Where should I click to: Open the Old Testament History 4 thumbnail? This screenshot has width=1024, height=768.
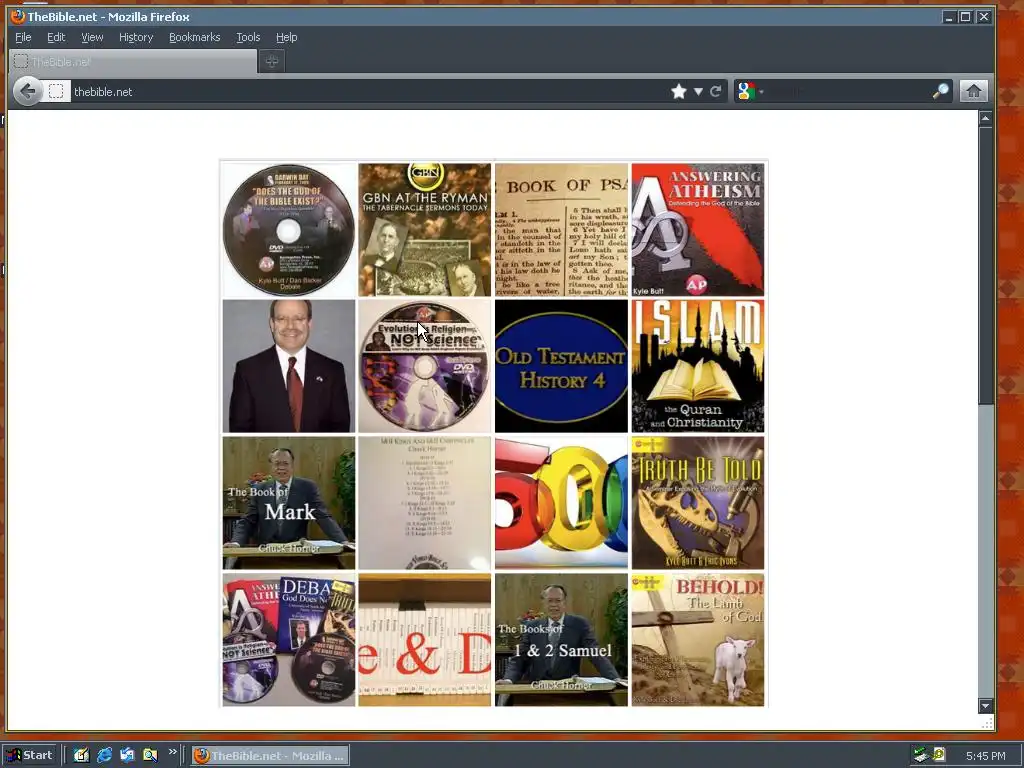[561, 366]
